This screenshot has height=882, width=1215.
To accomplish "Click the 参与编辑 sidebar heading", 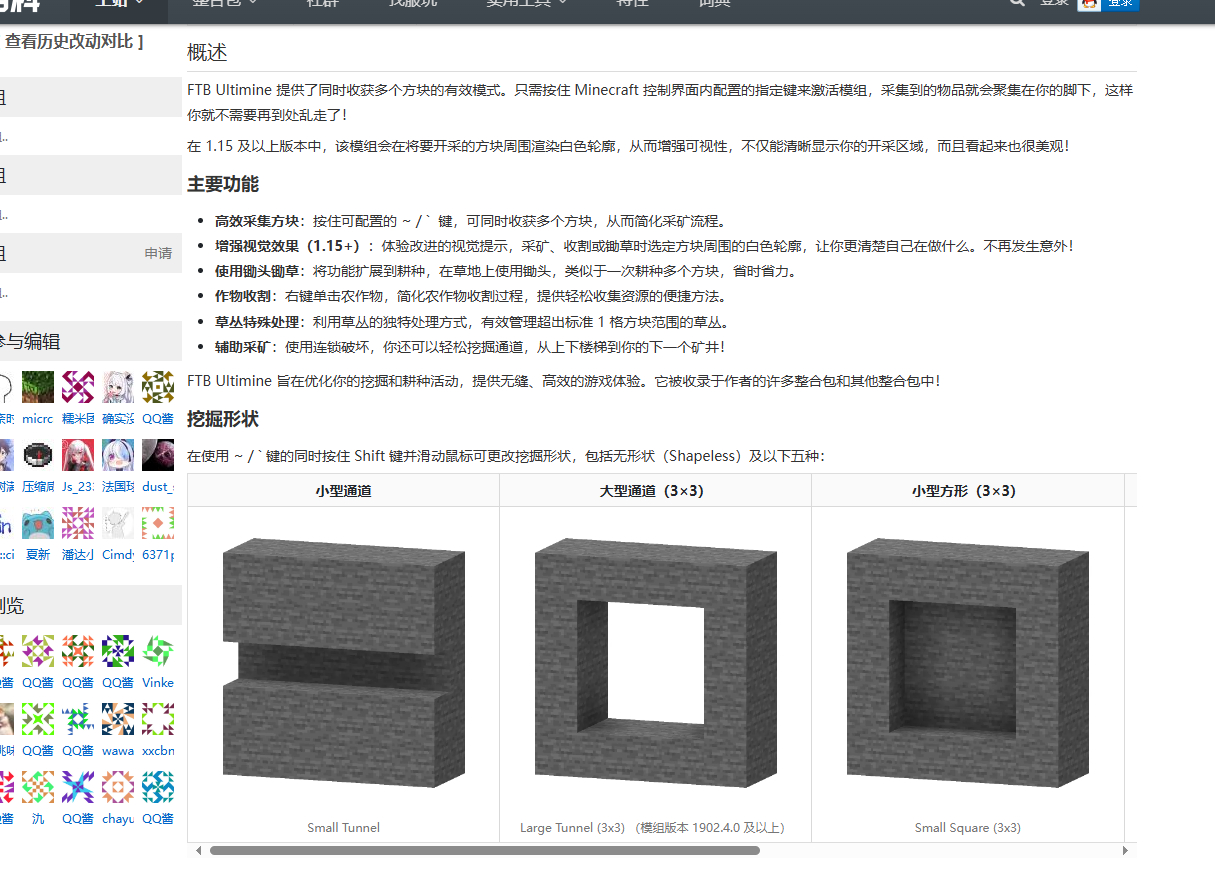I will tap(30, 342).
